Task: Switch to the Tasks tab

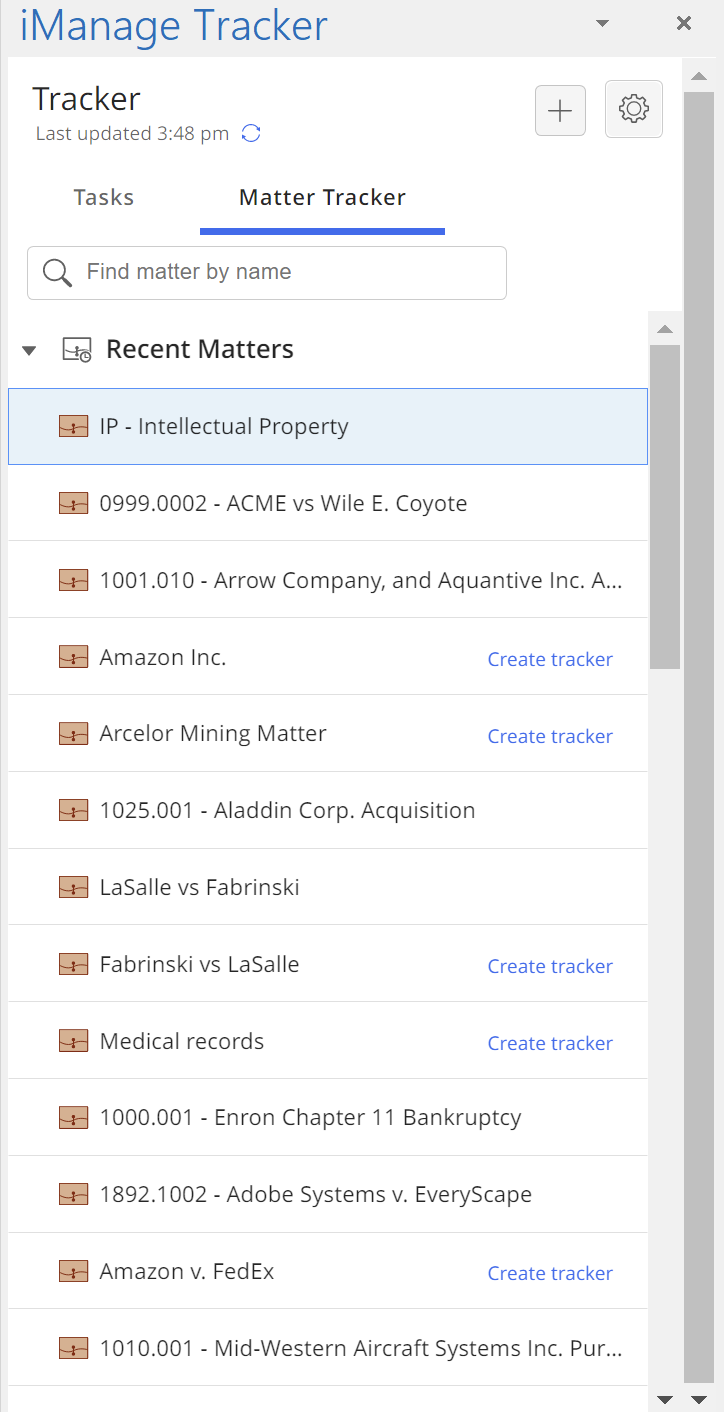Action: [104, 198]
